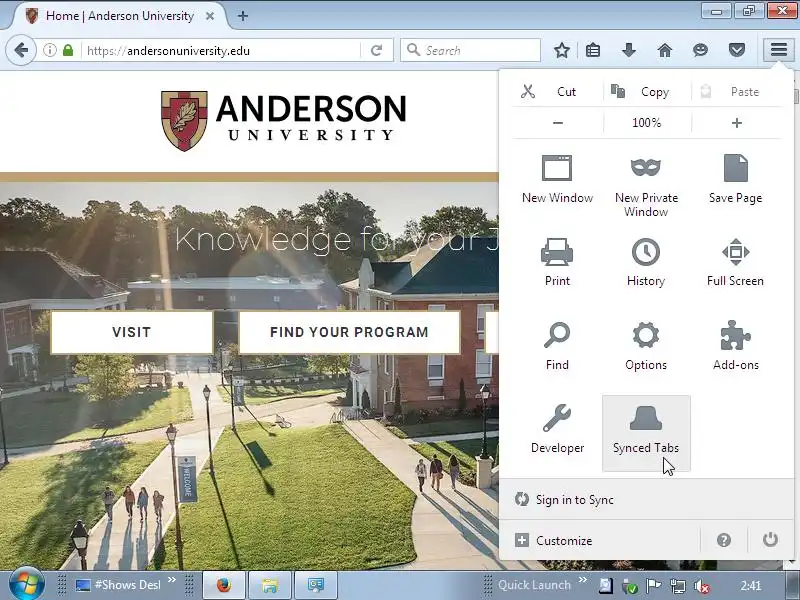Enter Full Screen mode
The image size is (800, 600).
coord(735,262)
